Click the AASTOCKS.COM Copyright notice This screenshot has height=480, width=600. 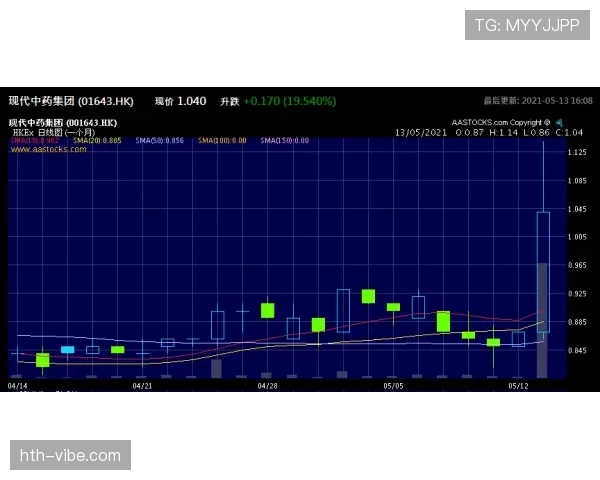coord(500,122)
